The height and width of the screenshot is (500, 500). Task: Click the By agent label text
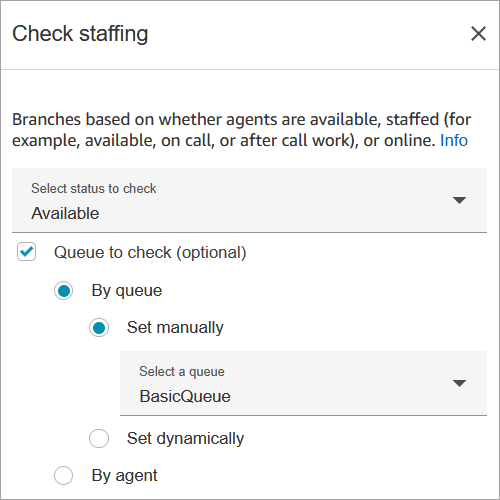[x=124, y=476]
